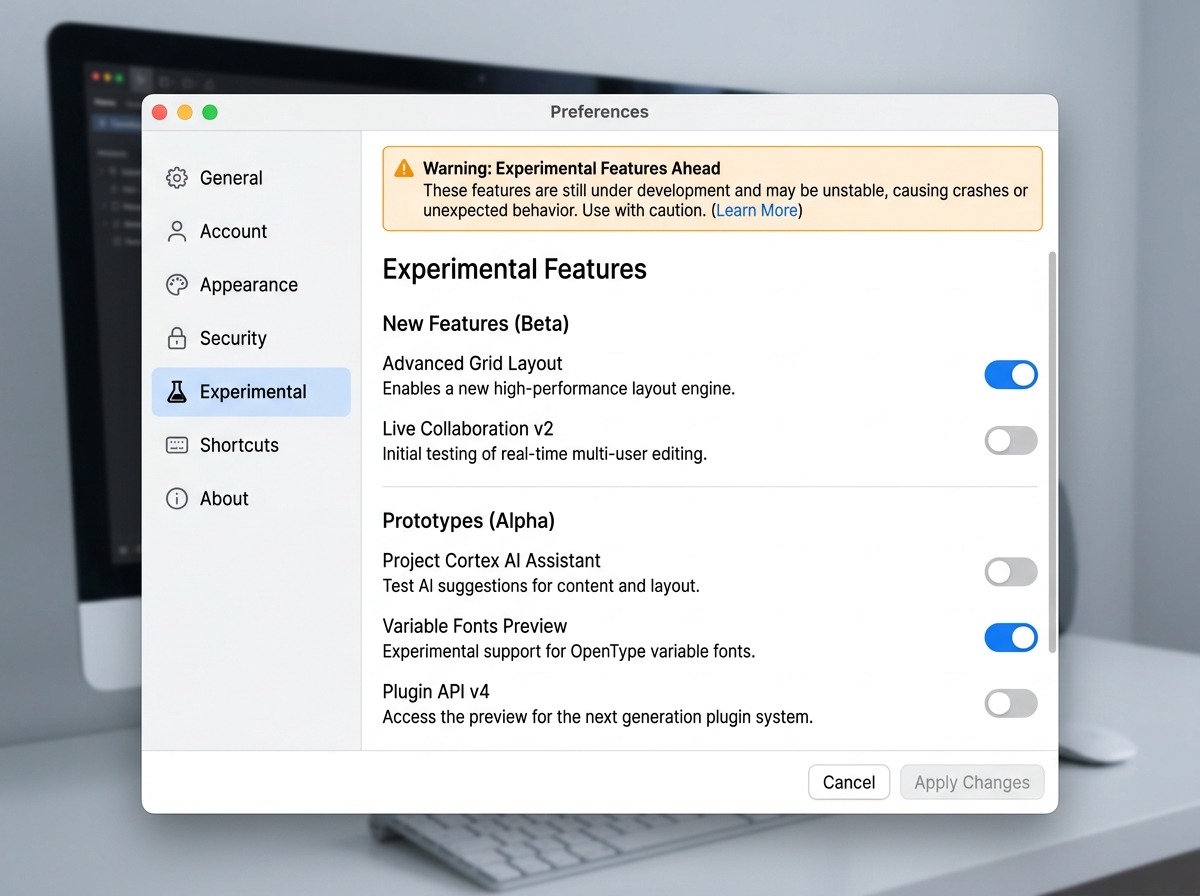Switch to the Account section

coord(251,232)
